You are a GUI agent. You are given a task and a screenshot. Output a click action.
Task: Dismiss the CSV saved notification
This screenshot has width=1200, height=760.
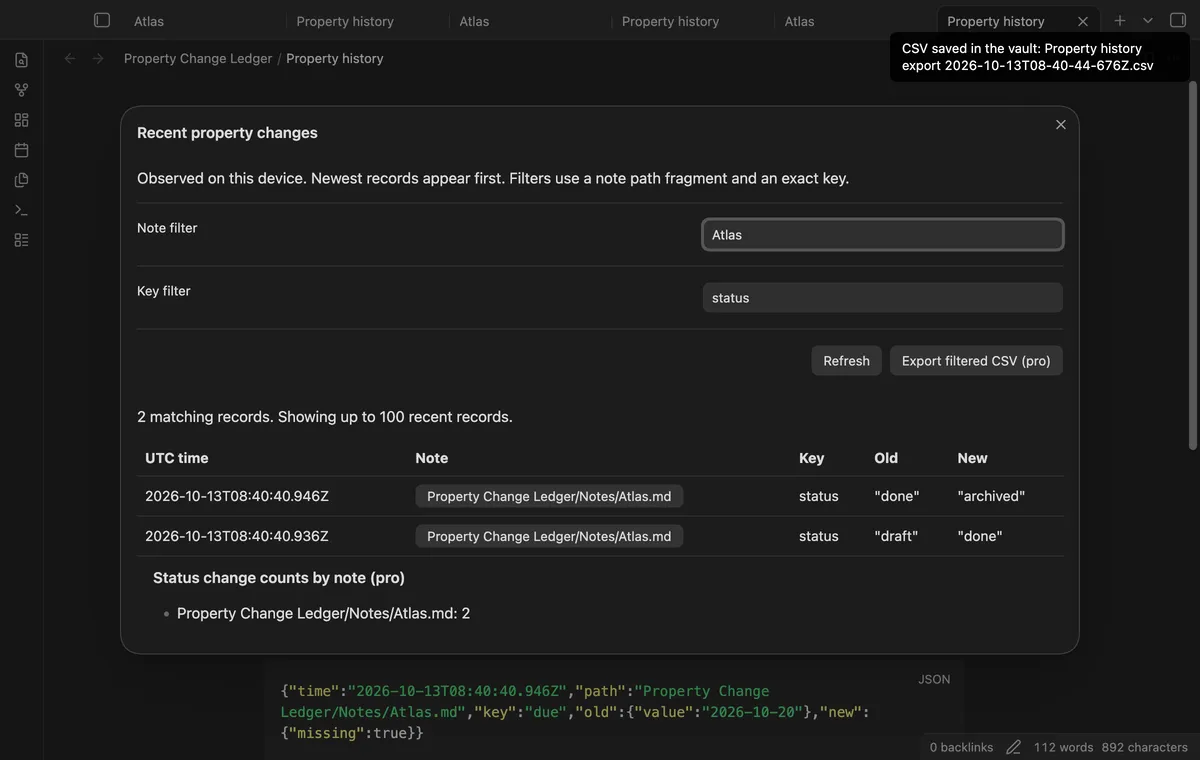point(1040,57)
